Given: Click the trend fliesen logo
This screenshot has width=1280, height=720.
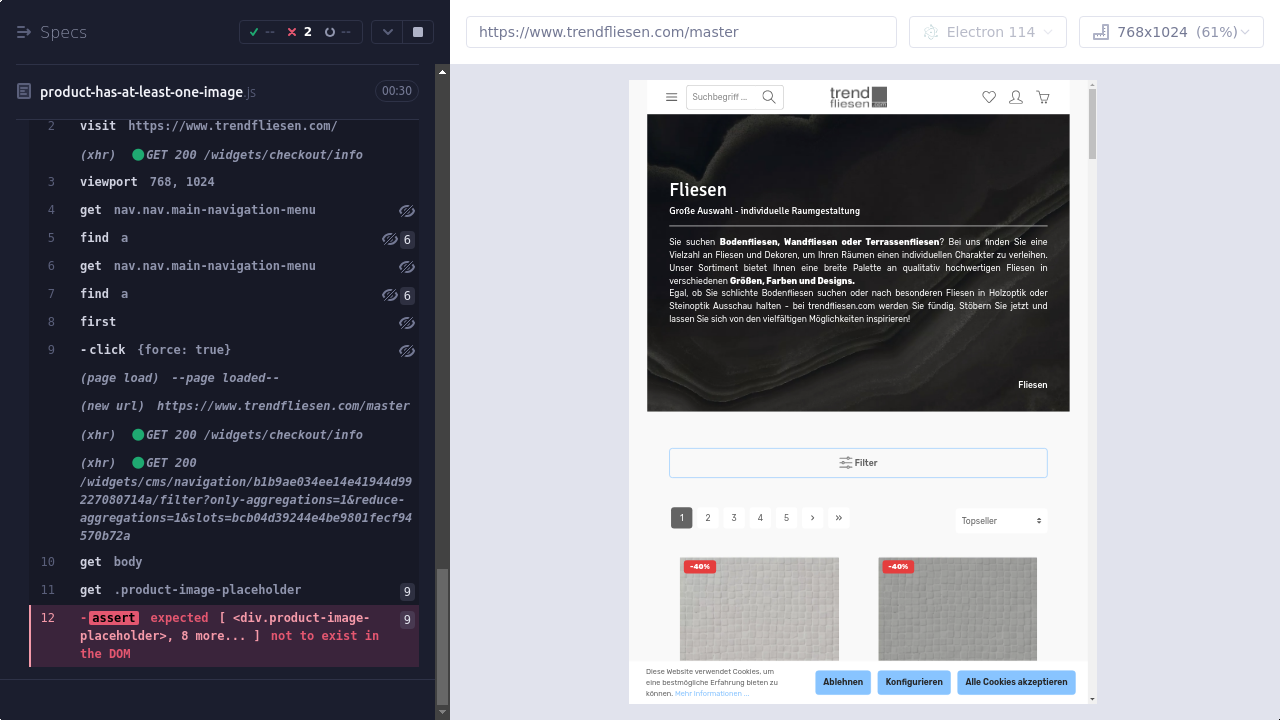Looking at the screenshot, I should (x=858, y=97).
